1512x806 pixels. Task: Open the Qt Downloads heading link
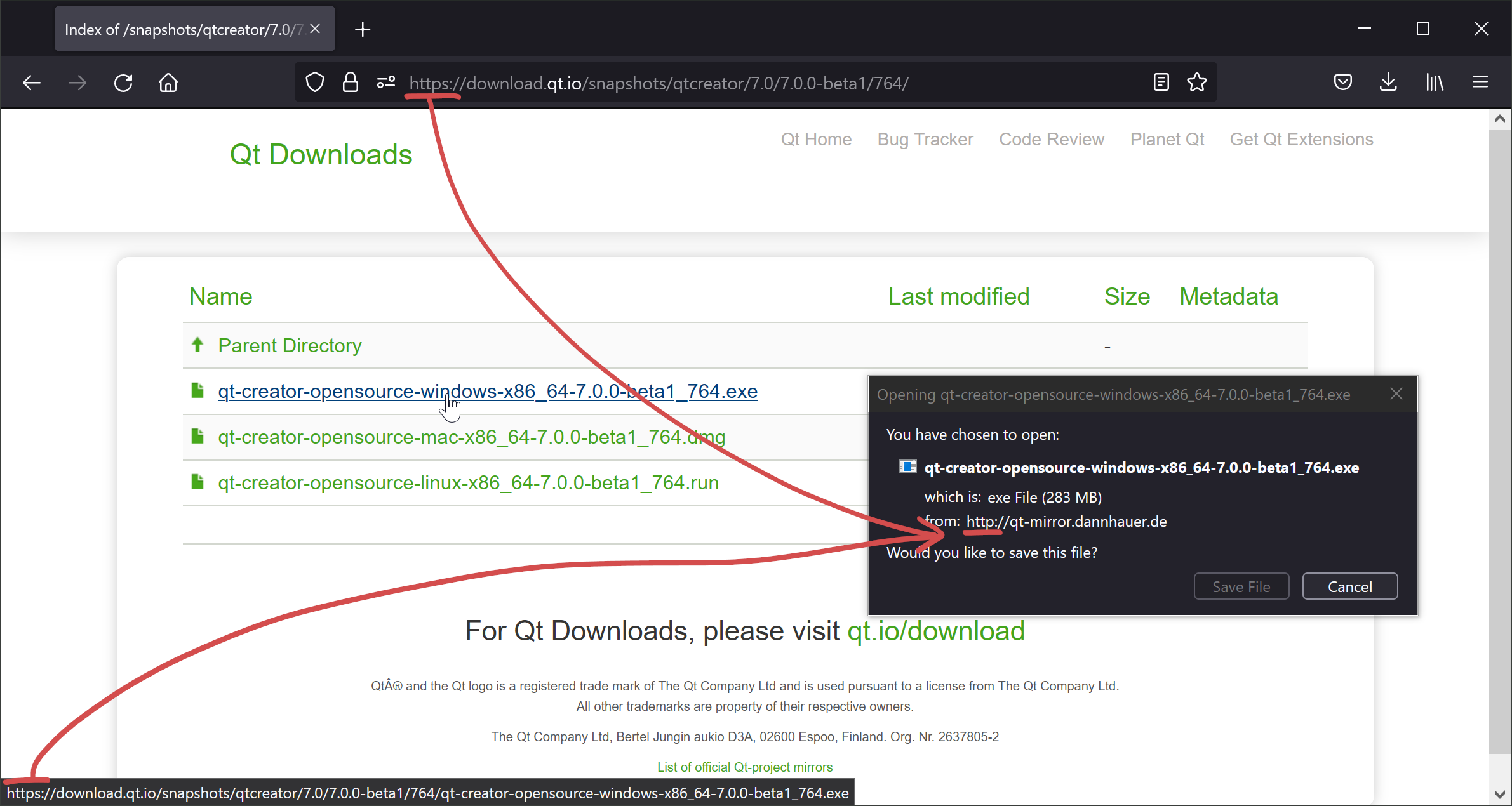click(321, 154)
